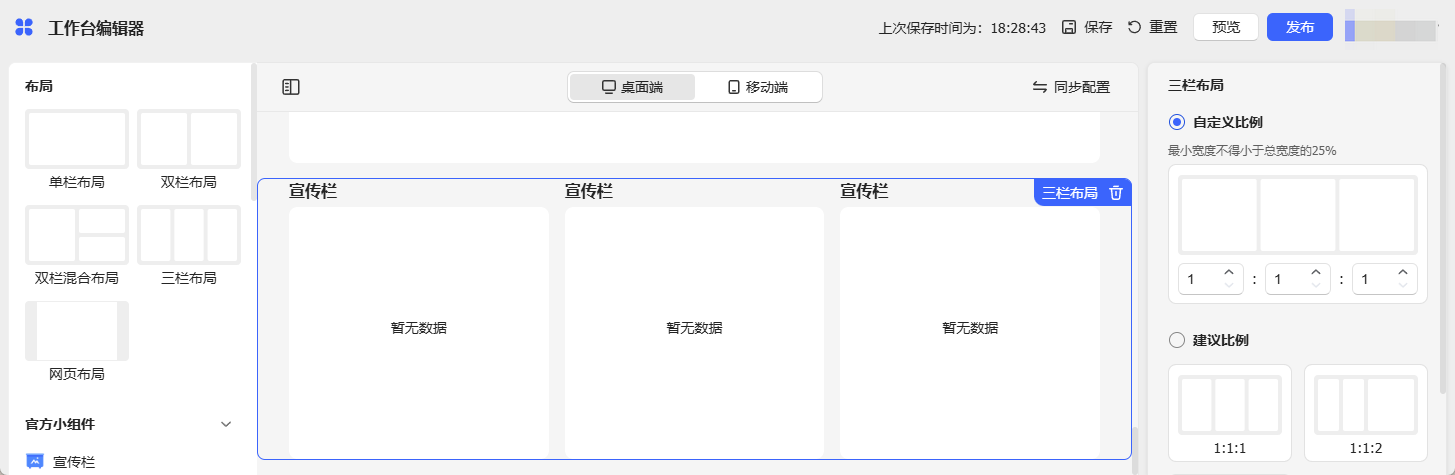The height and width of the screenshot is (475, 1455).
Task: Click the middle column ratio input field
Action: [x=1286, y=280]
